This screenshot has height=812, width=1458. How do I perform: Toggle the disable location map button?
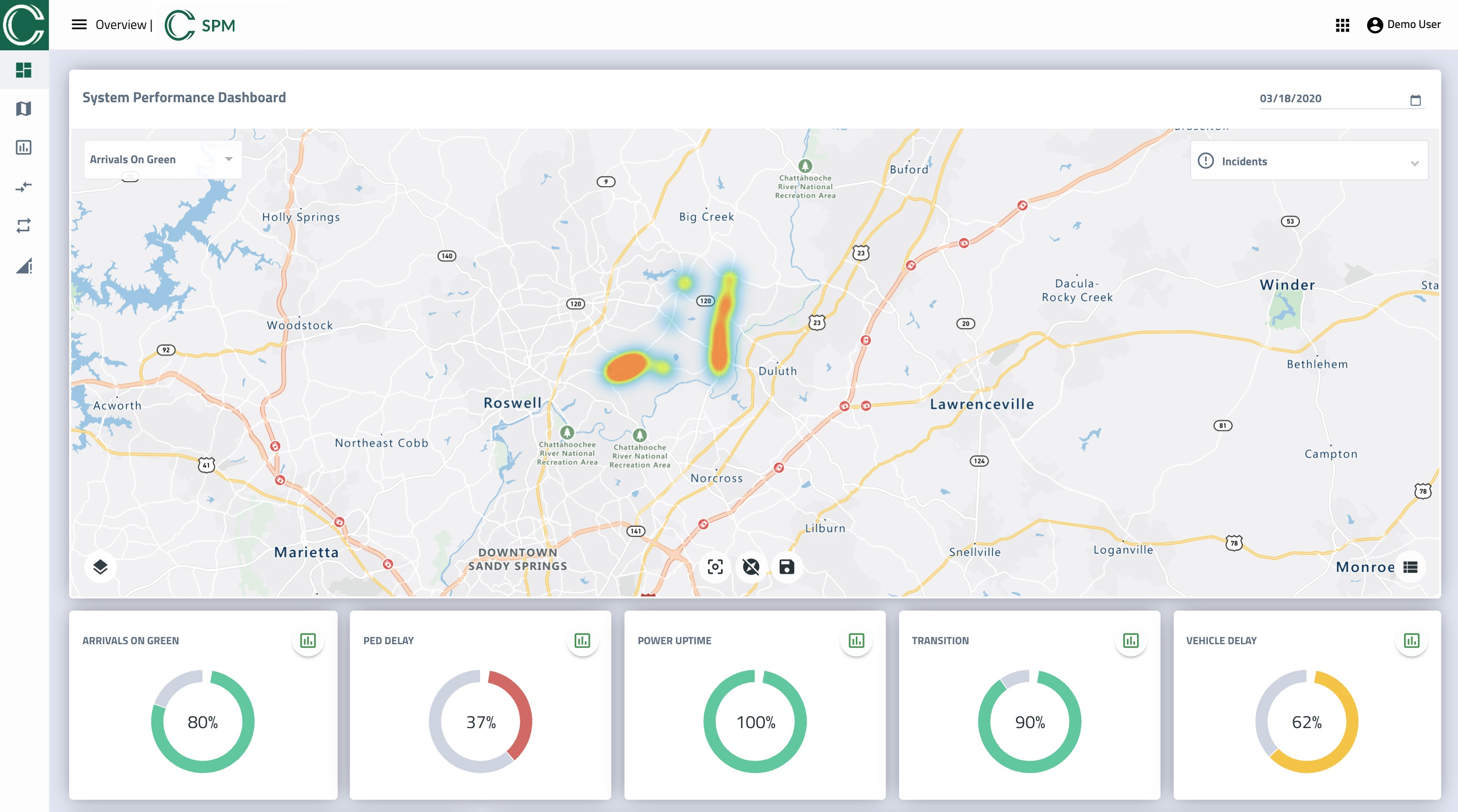tap(751, 566)
